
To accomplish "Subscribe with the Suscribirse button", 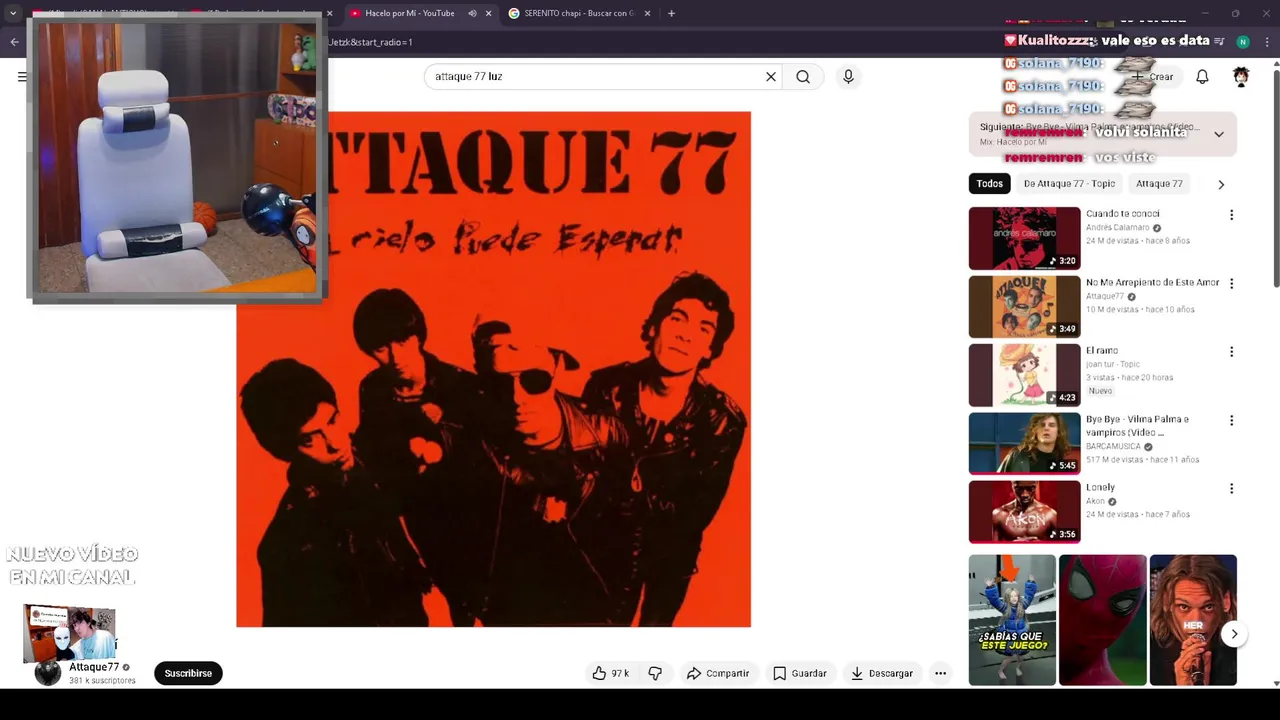I will tap(188, 673).
